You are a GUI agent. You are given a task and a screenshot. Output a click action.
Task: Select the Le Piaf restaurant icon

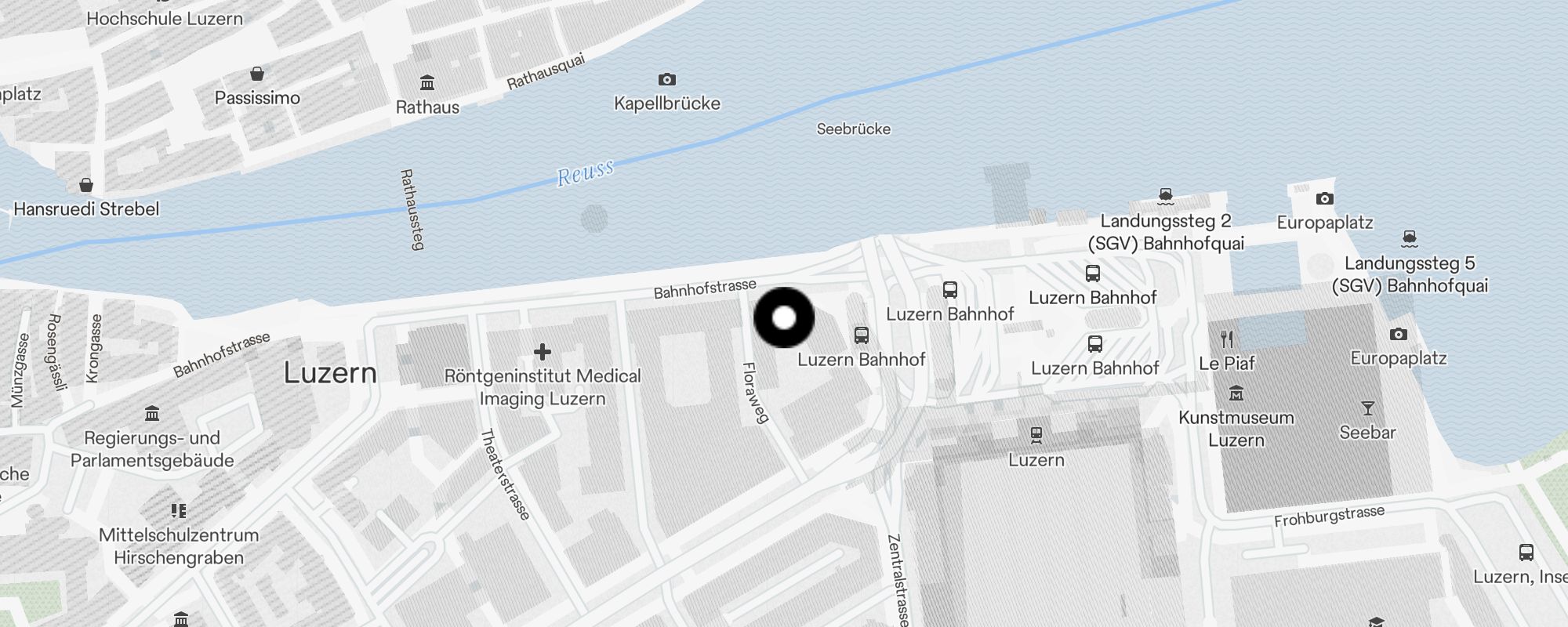pyautogui.click(x=1227, y=339)
